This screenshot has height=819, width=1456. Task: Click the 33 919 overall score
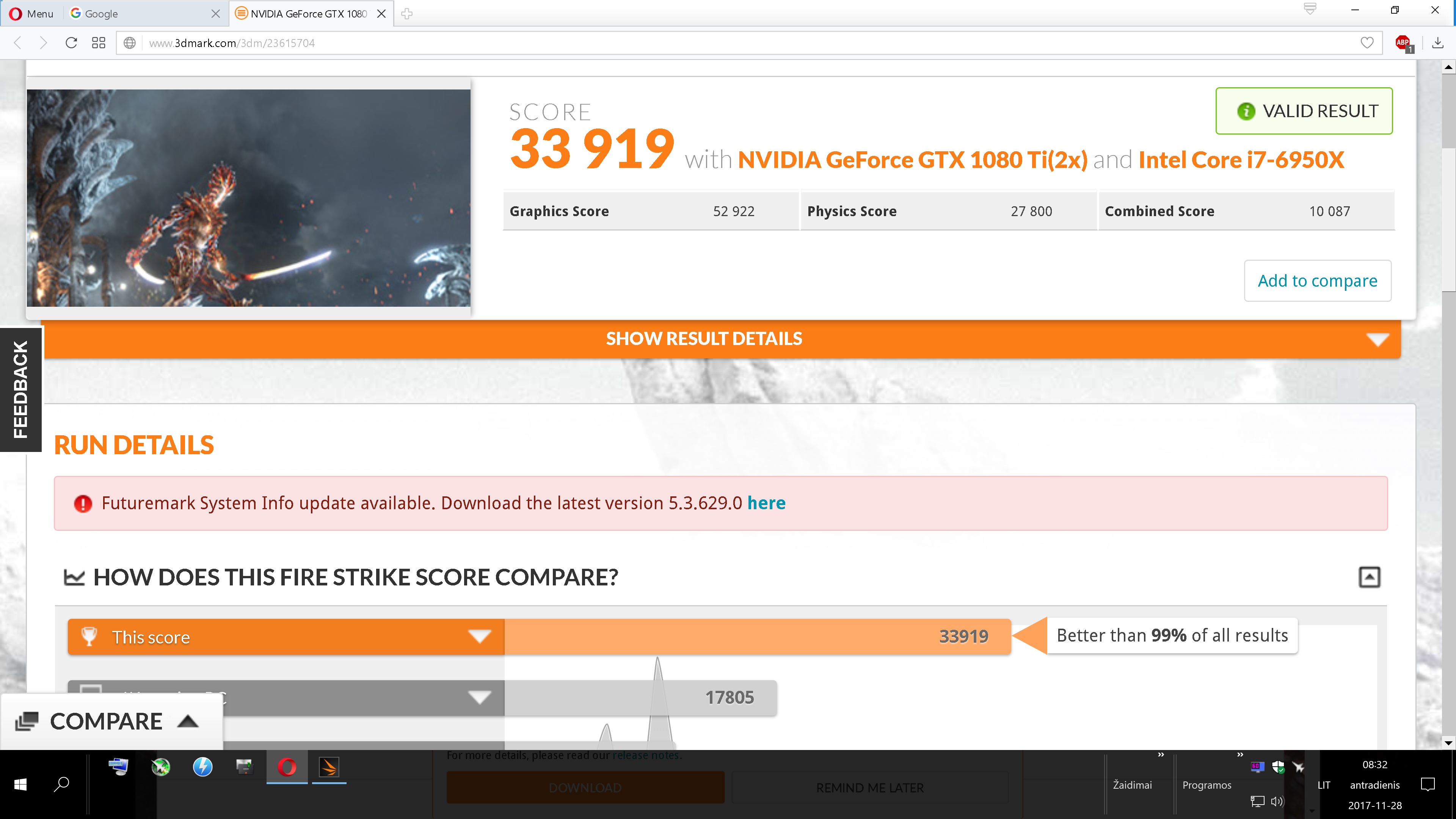click(592, 149)
